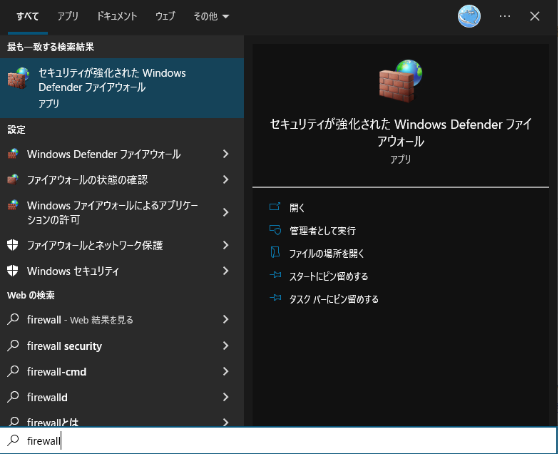
Task: Select ファイアウォールとネットワーク保護 result
Action: pos(122,245)
